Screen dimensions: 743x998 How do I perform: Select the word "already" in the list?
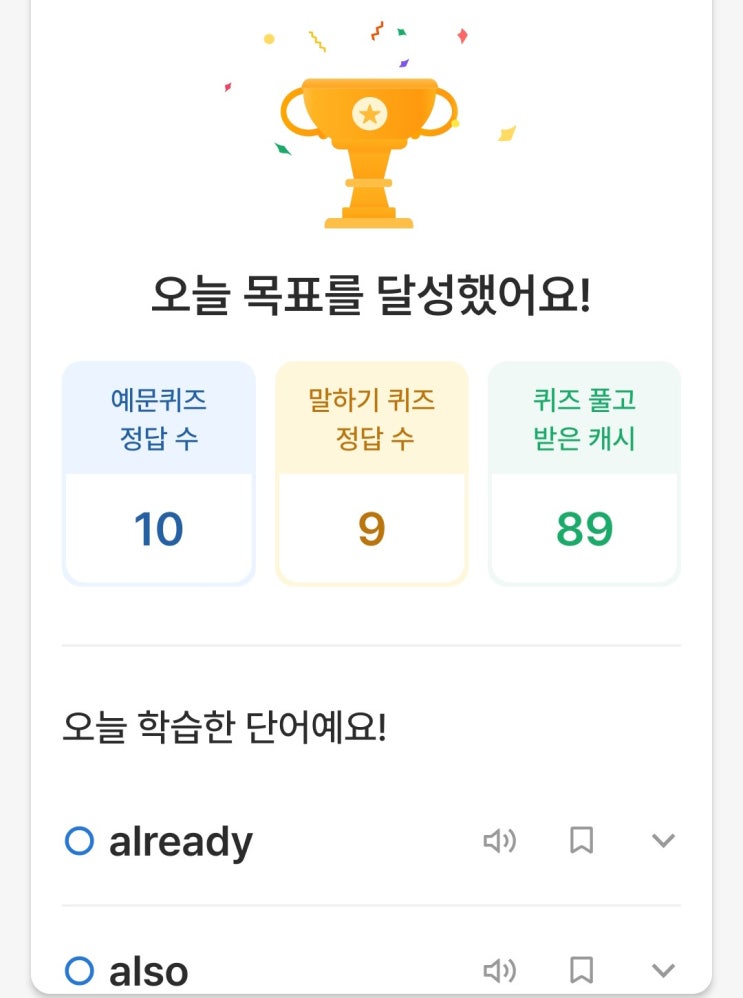(x=181, y=842)
